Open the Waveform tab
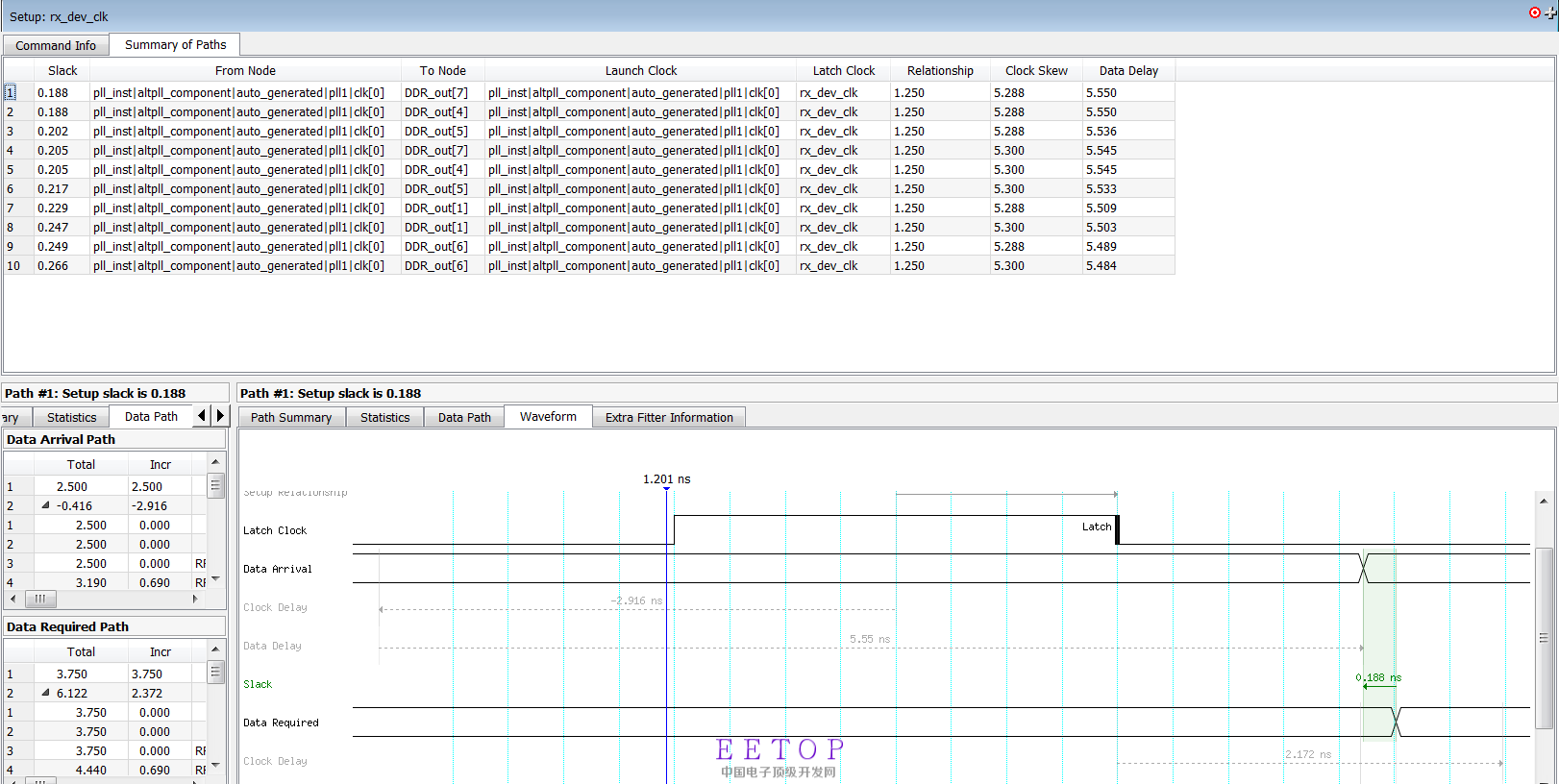The image size is (1559, 784). (548, 417)
